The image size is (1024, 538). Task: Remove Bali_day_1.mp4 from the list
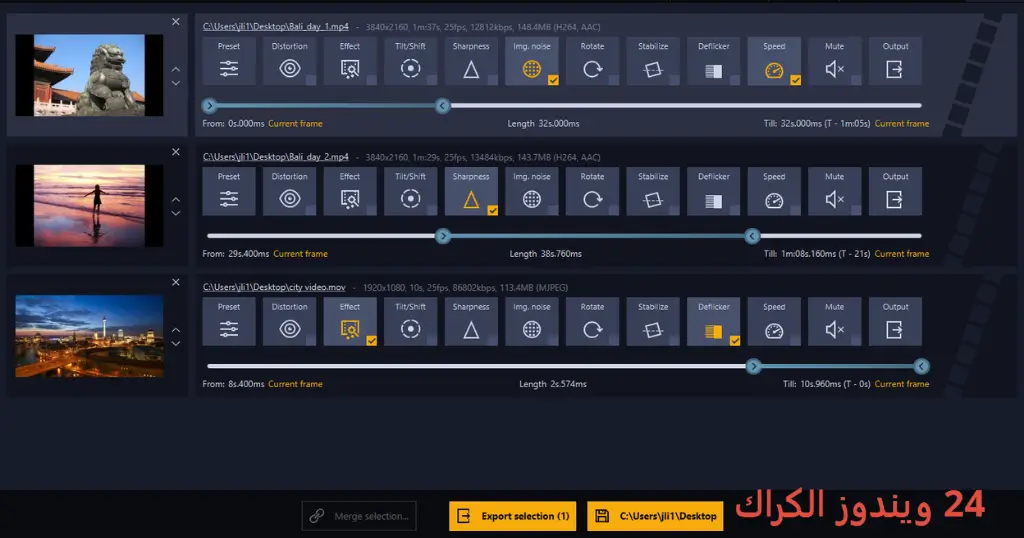[x=176, y=22]
